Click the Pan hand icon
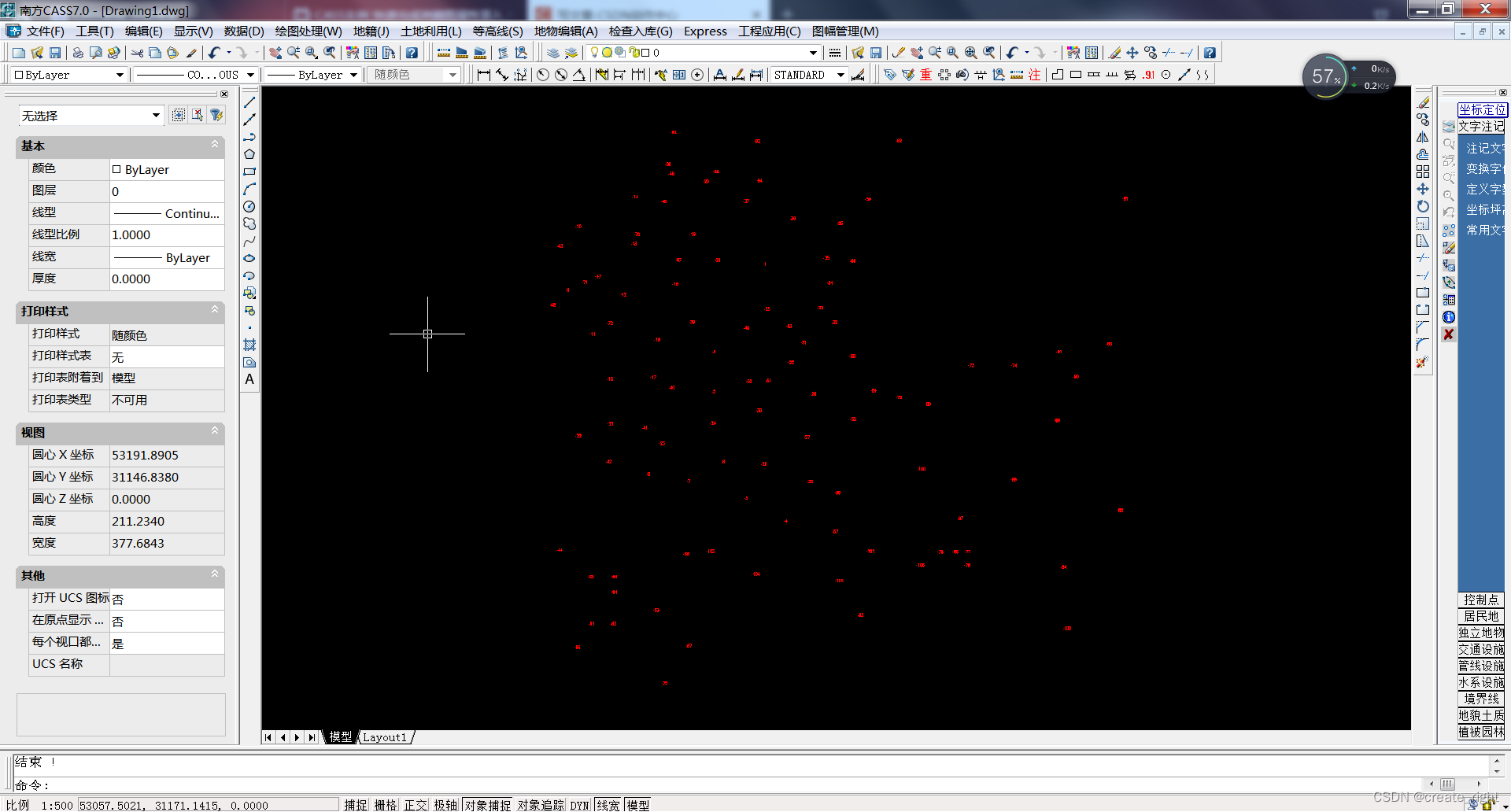The image size is (1511, 812). [x=275, y=53]
